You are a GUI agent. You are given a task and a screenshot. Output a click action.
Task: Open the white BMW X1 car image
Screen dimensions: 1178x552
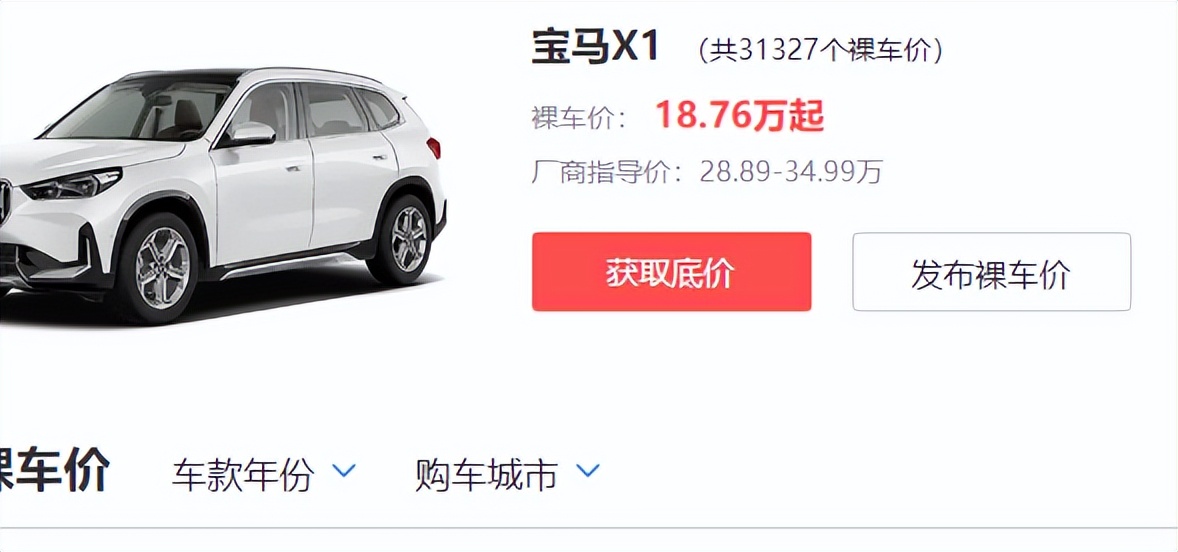pyautogui.click(x=222, y=195)
